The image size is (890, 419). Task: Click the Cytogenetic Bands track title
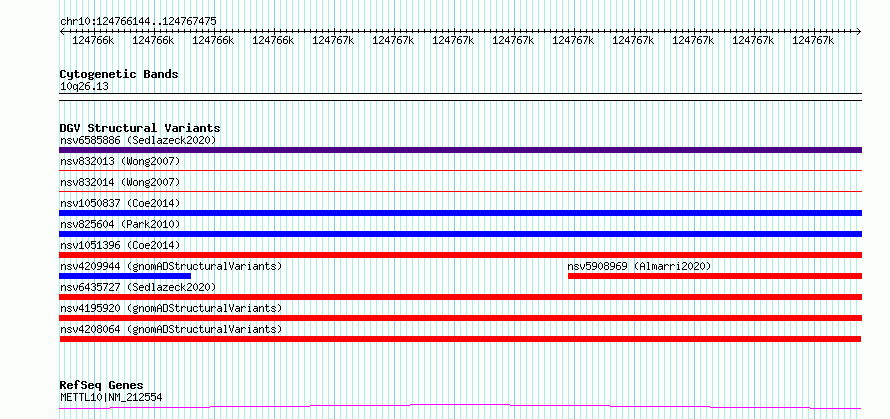click(119, 74)
